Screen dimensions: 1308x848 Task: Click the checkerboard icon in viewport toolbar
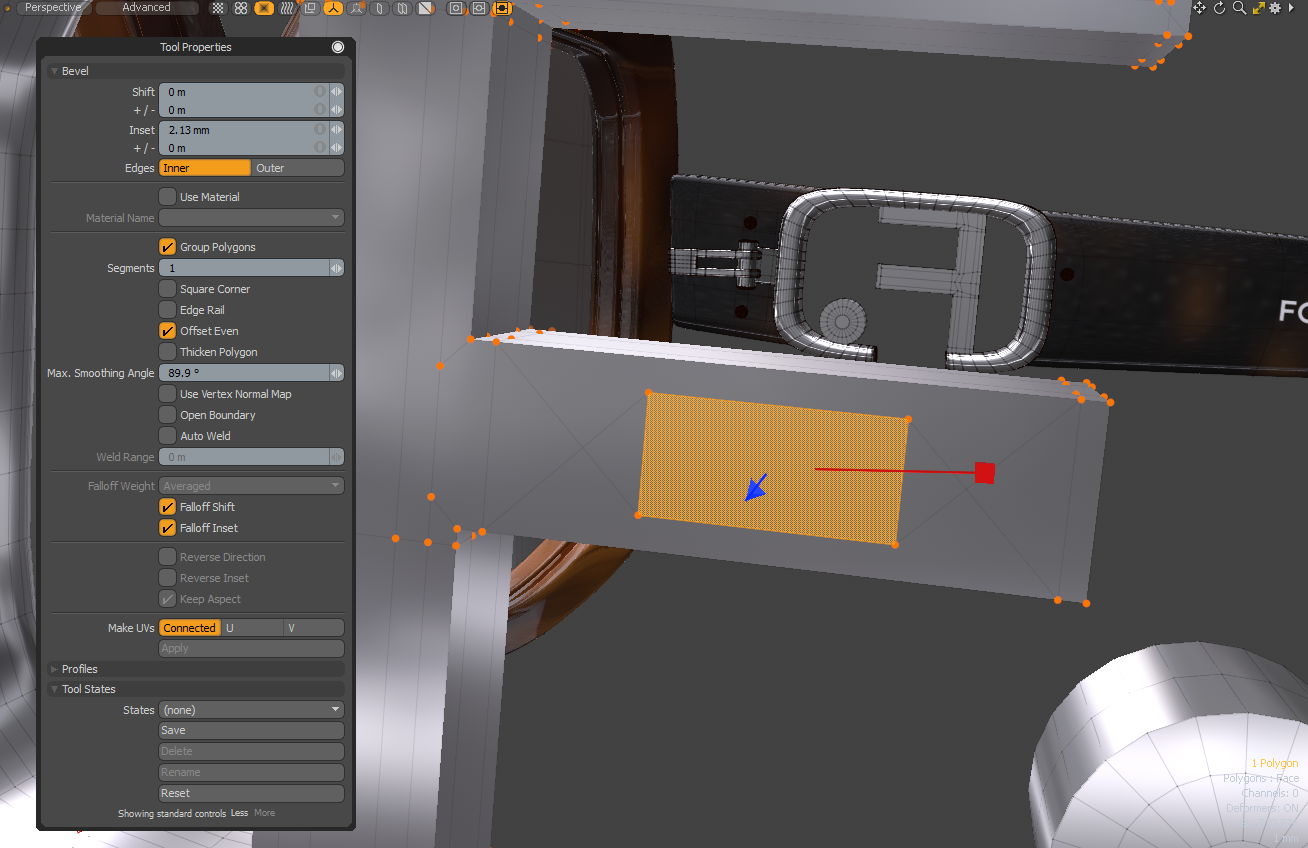219,8
